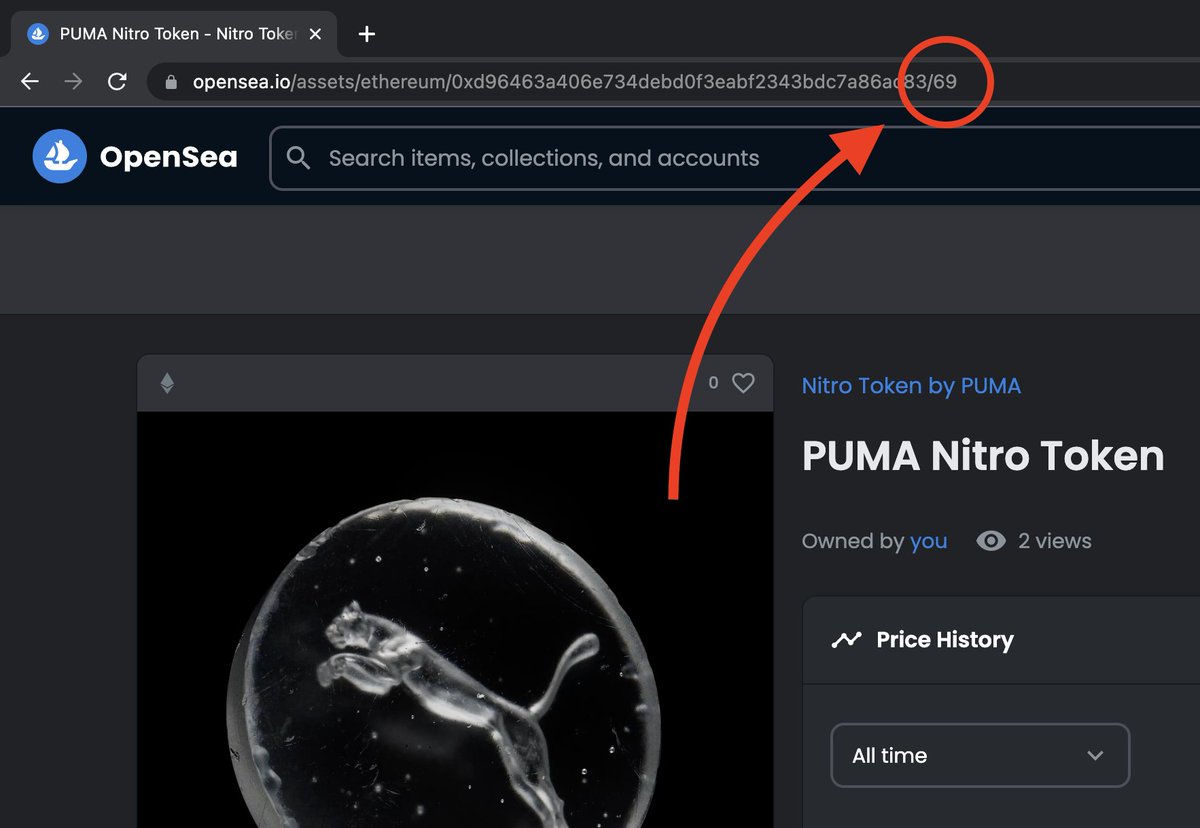Click the browser back arrow
Screen dimensions: 1200x828
30,82
